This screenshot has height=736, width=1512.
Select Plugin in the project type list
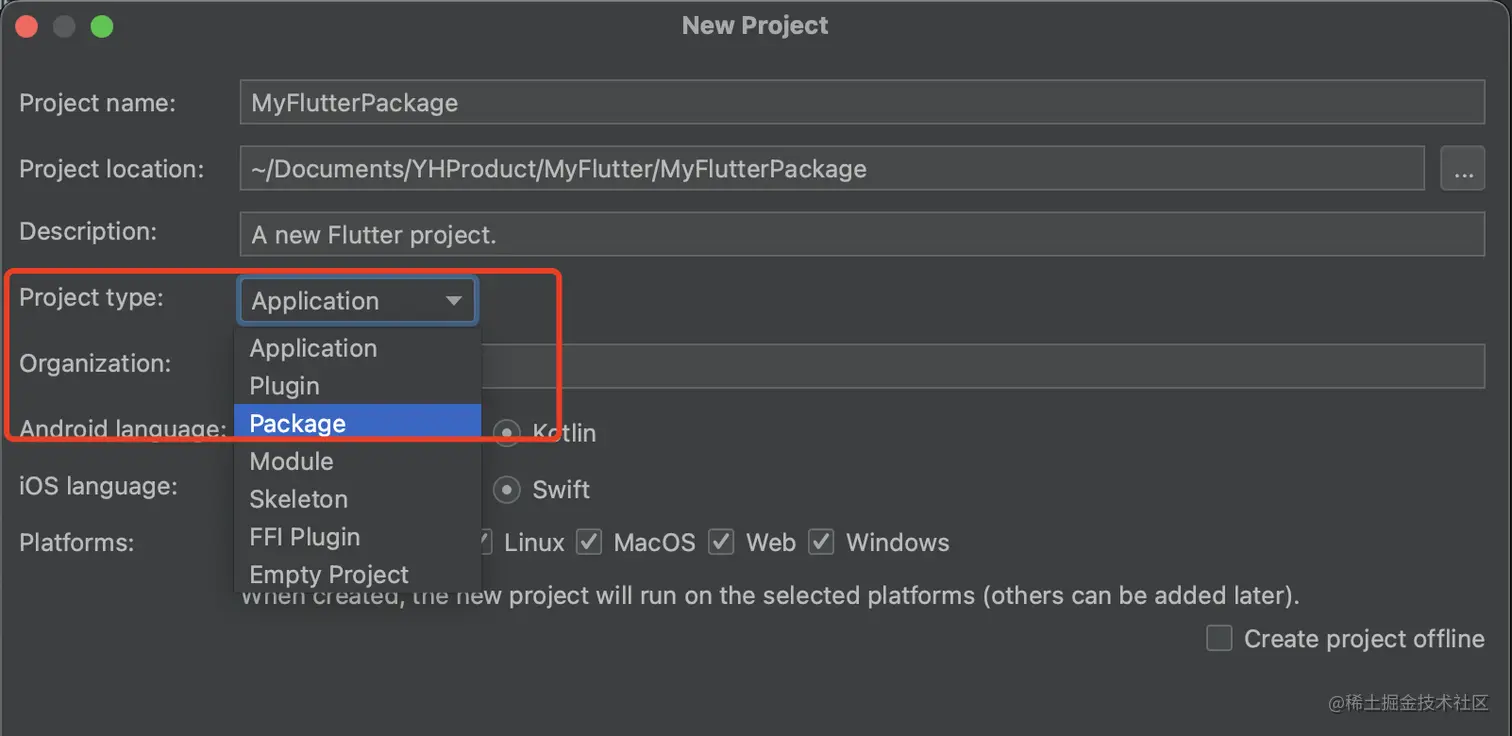pyautogui.click(x=285, y=386)
